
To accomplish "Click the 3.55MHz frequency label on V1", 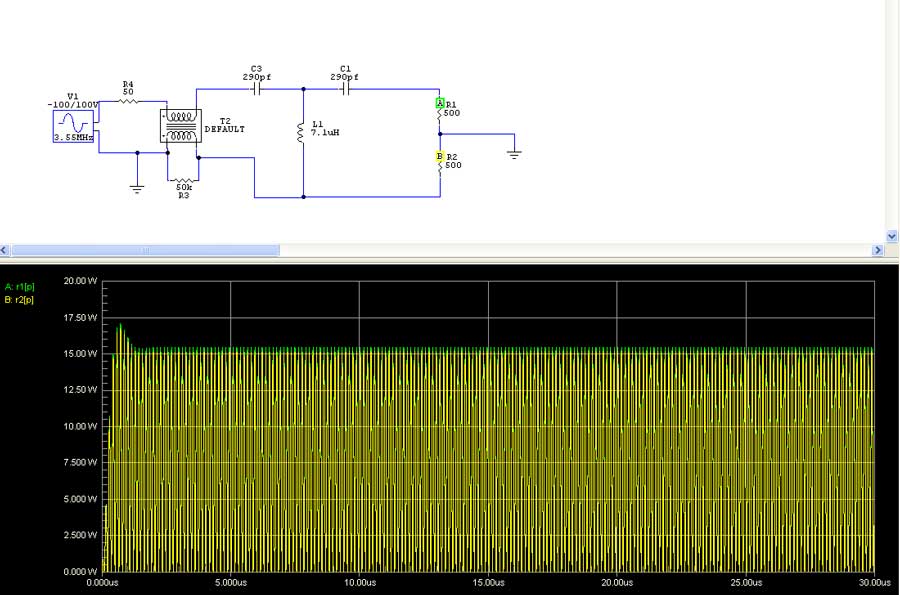I will (71, 137).
